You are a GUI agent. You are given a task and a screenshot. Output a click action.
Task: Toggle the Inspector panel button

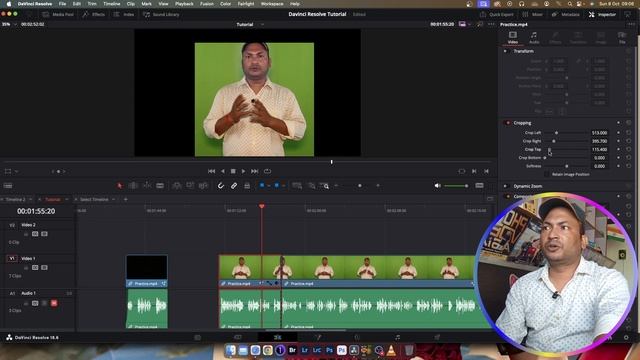click(602, 14)
